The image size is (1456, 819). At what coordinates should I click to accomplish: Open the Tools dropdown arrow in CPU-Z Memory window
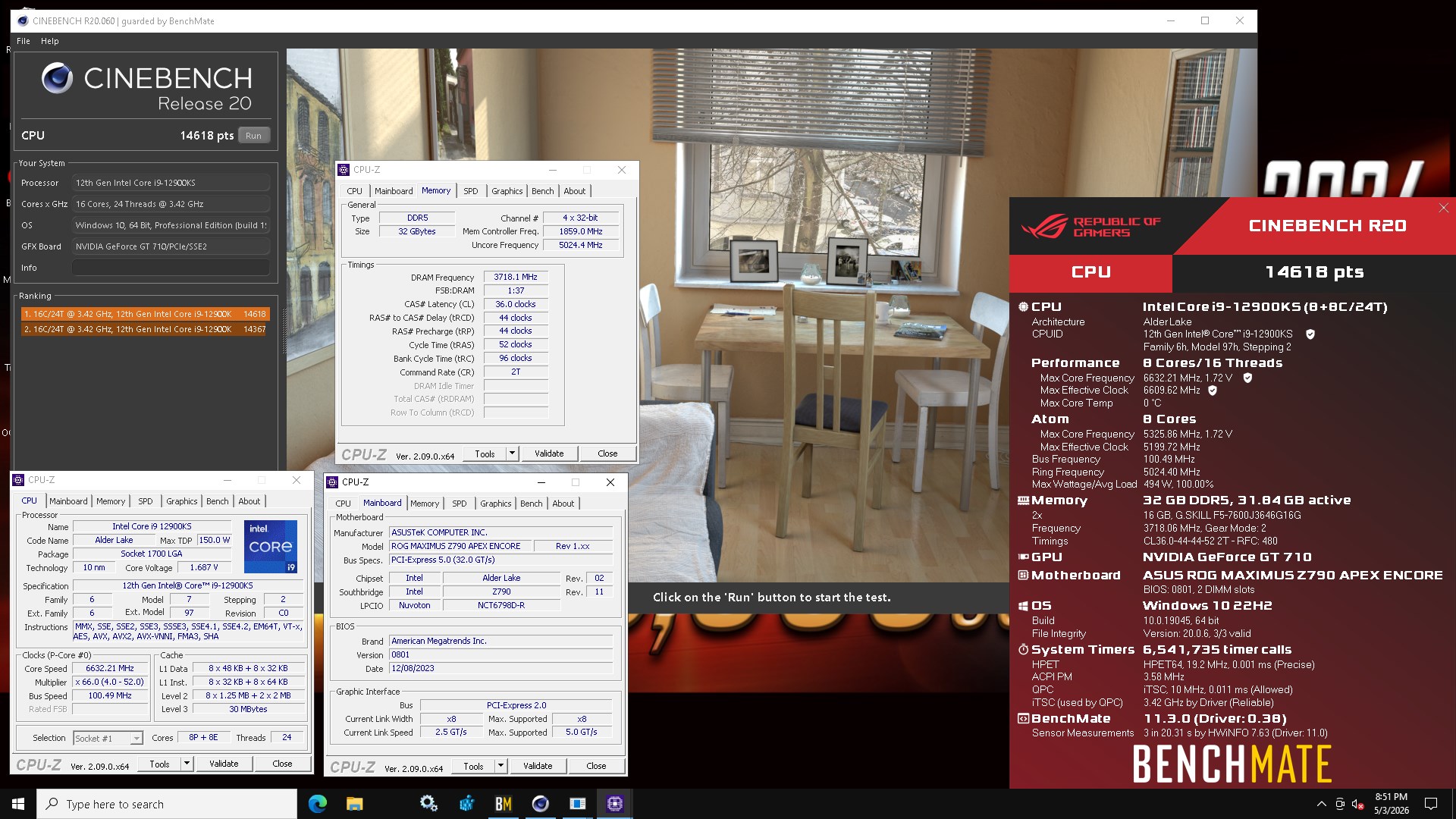click(513, 453)
